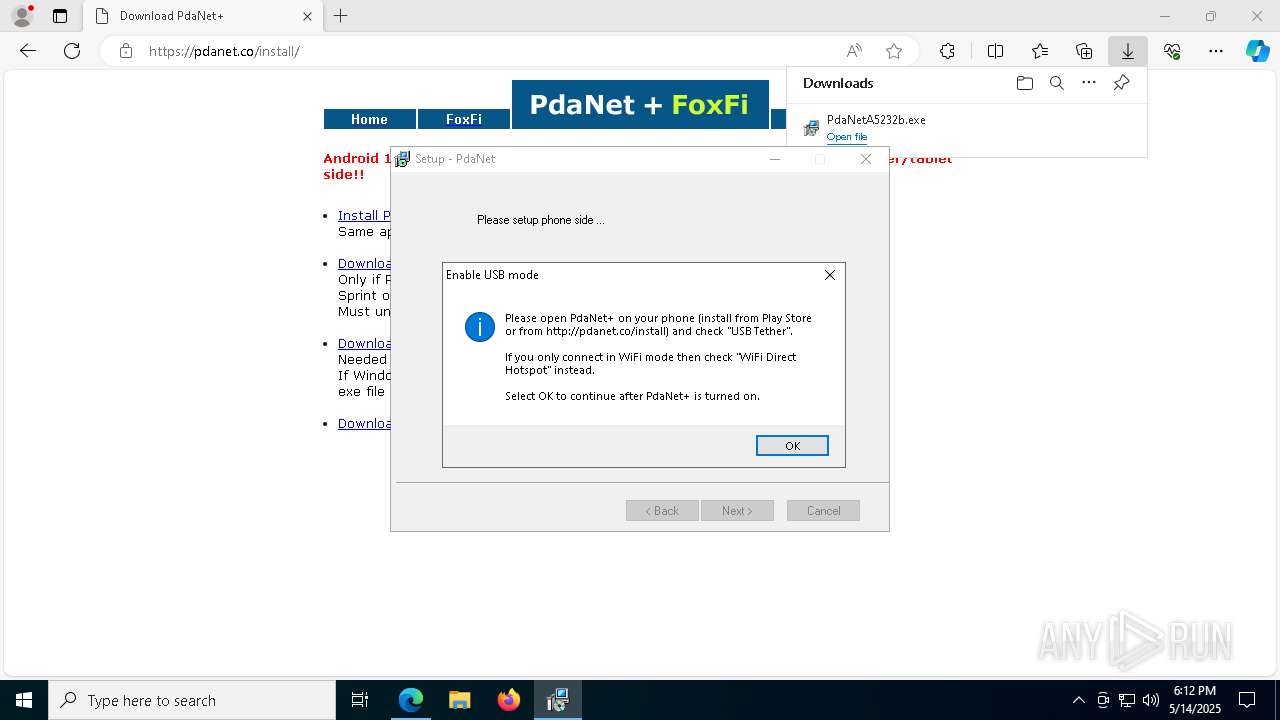This screenshot has height=720, width=1280.
Task: Toggle Split screen view
Action: tap(995, 51)
